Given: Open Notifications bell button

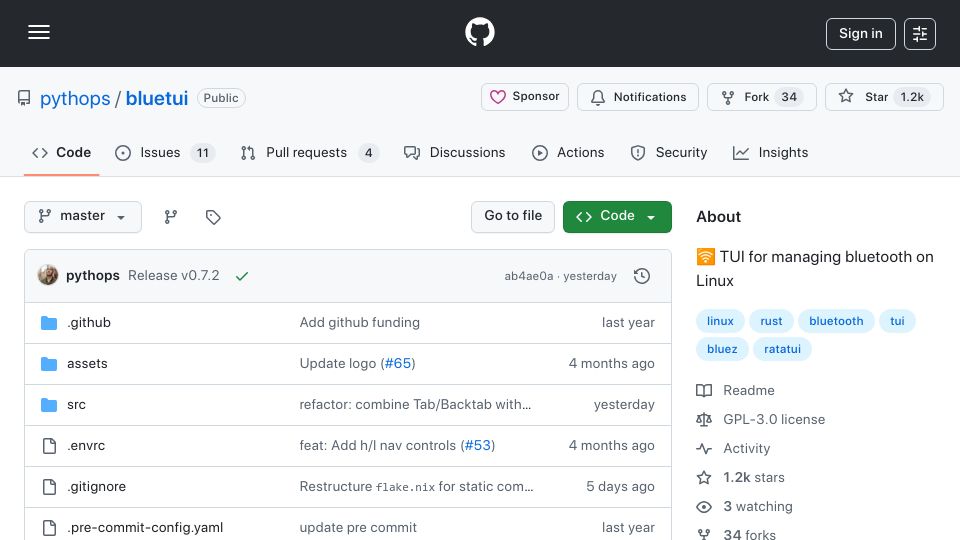Looking at the screenshot, I should (x=637, y=97).
